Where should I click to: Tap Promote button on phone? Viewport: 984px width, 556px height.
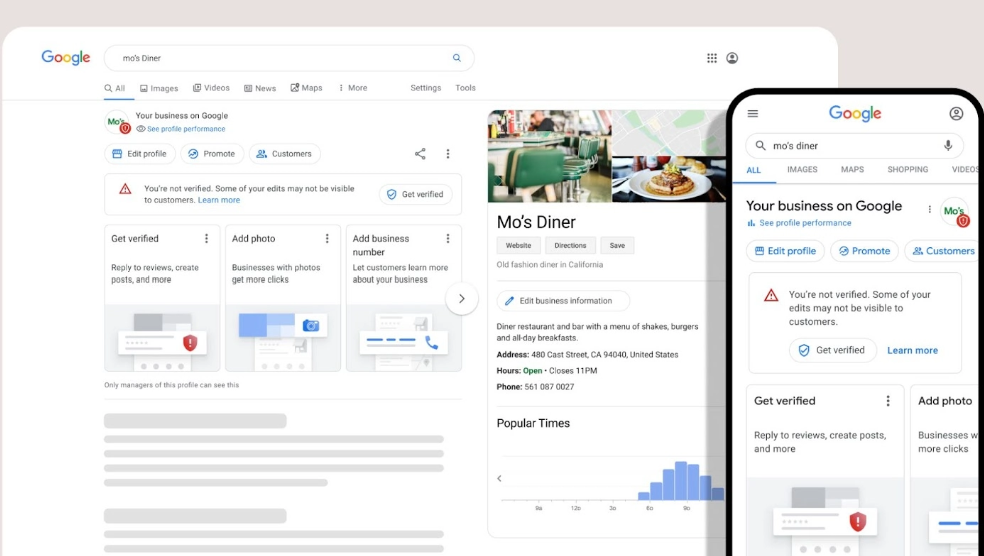tap(864, 251)
